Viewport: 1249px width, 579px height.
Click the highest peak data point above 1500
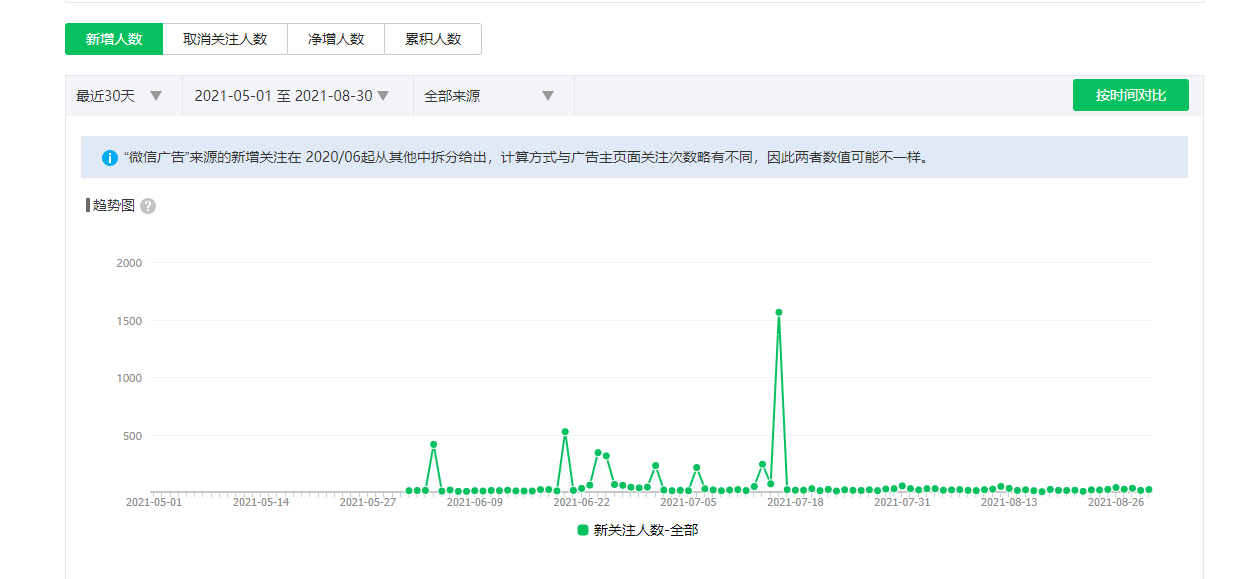click(779, 313)
